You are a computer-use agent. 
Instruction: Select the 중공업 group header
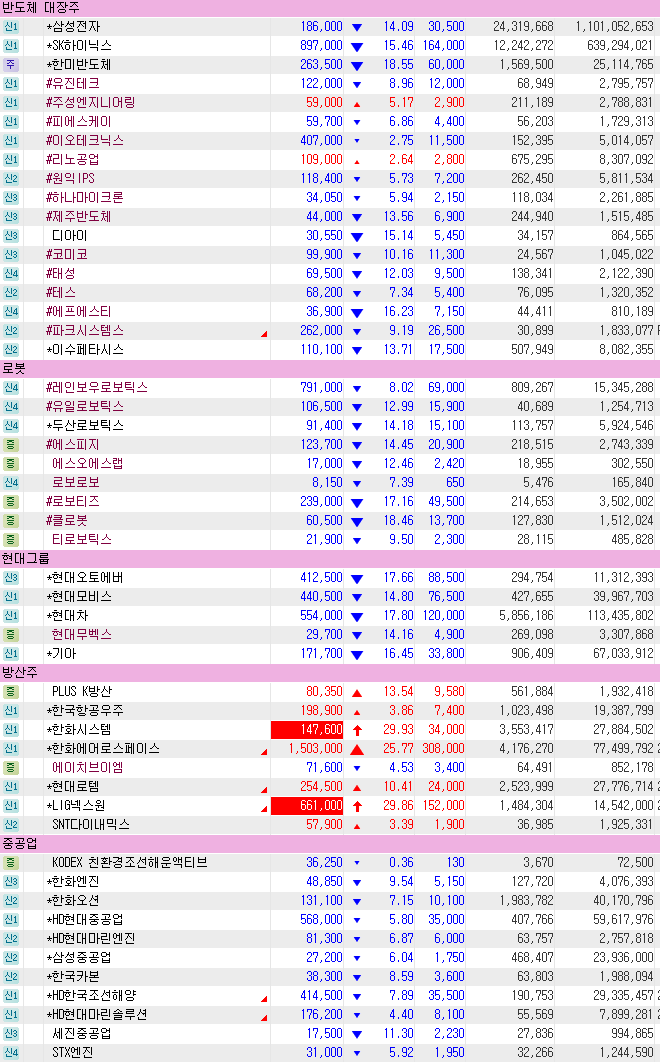point(330,844)
